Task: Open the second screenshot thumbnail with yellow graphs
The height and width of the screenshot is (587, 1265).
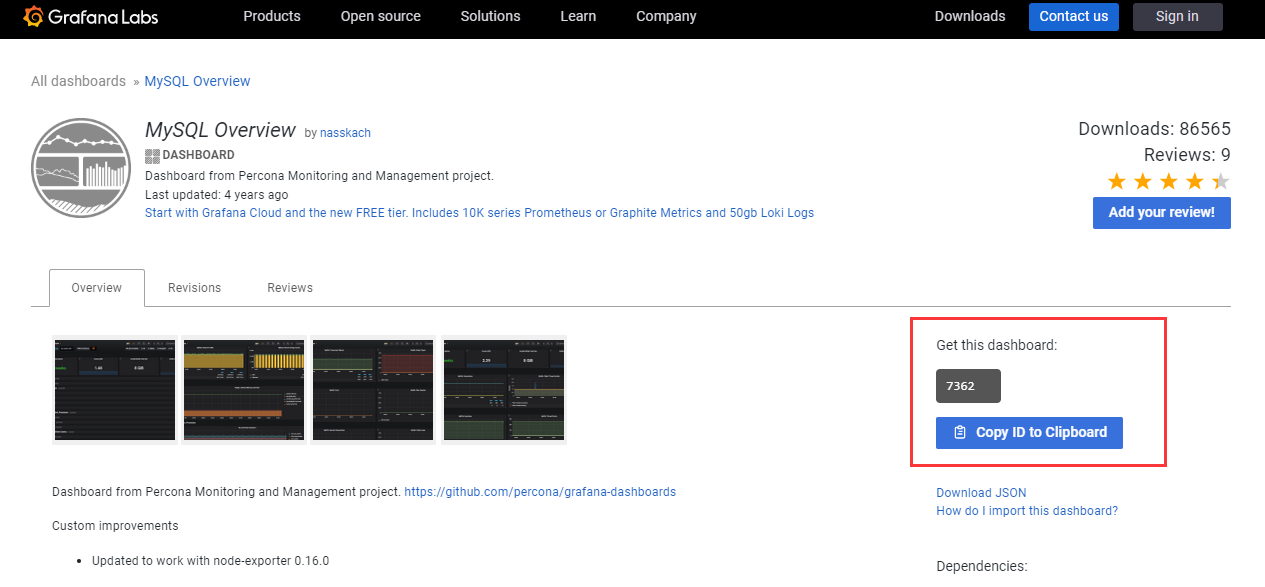Action: pyautogui.click(x=245, y=389)
